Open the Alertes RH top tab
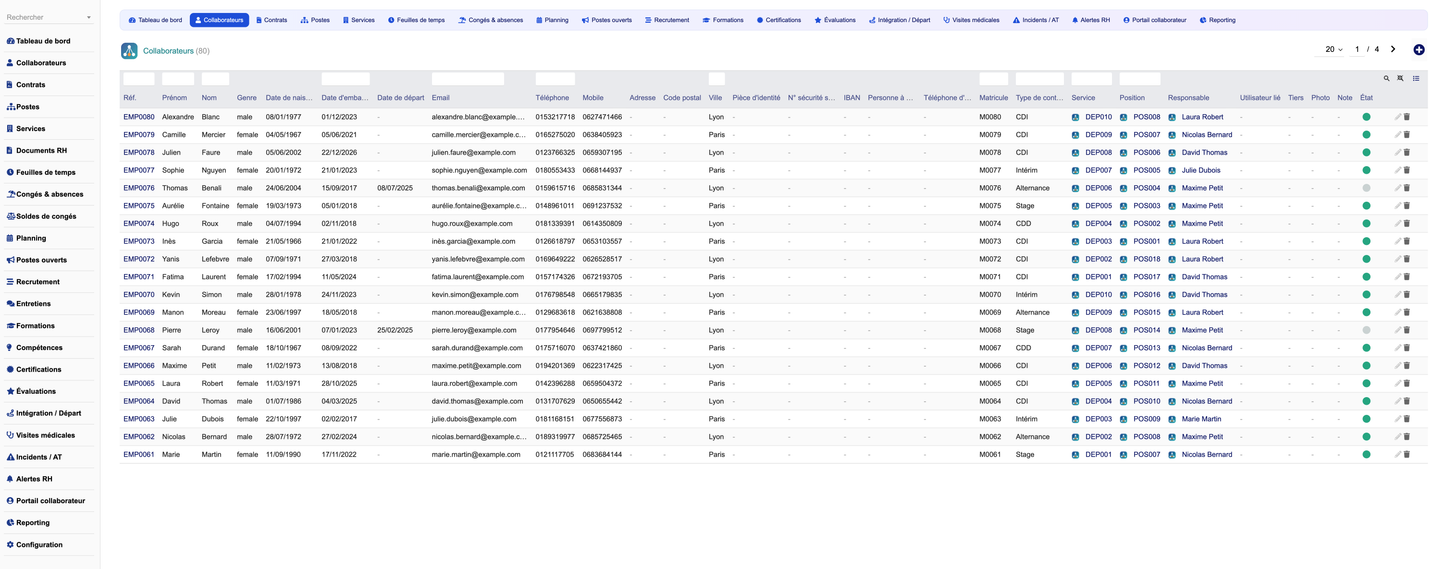Viewport: 1445px width, 569px height. [x=1091, y=20]
